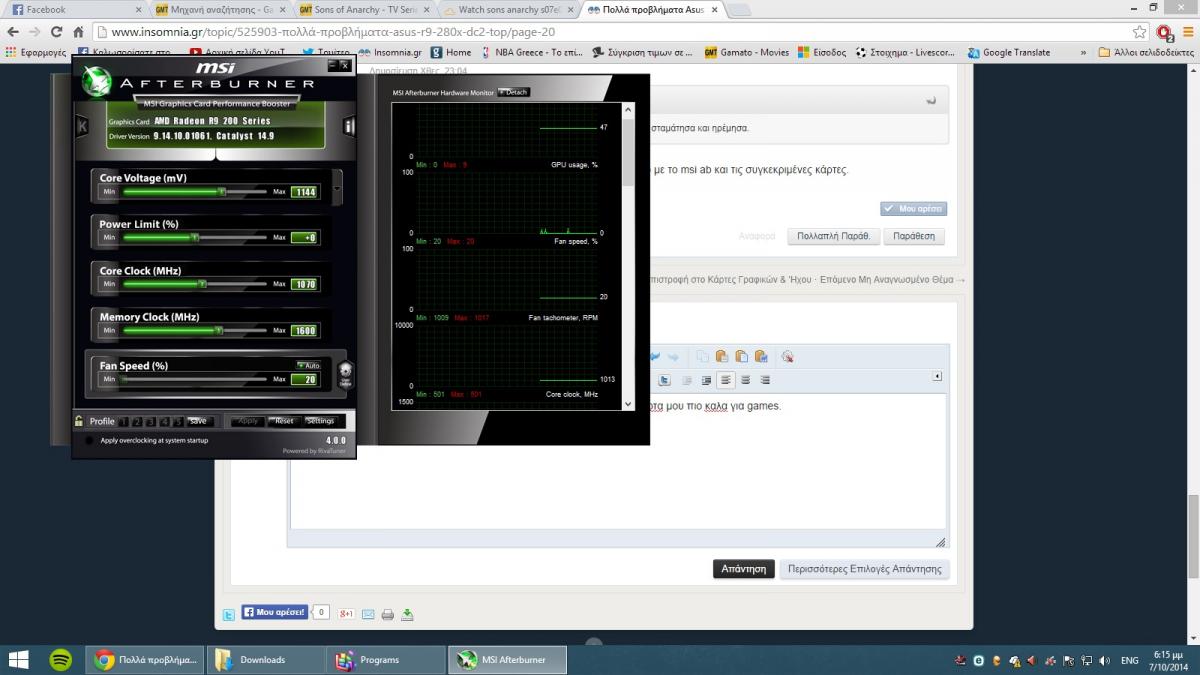Collapse the editor toolbar with the small arrow
Screen dimensions: 1200x675
(937, 377)
